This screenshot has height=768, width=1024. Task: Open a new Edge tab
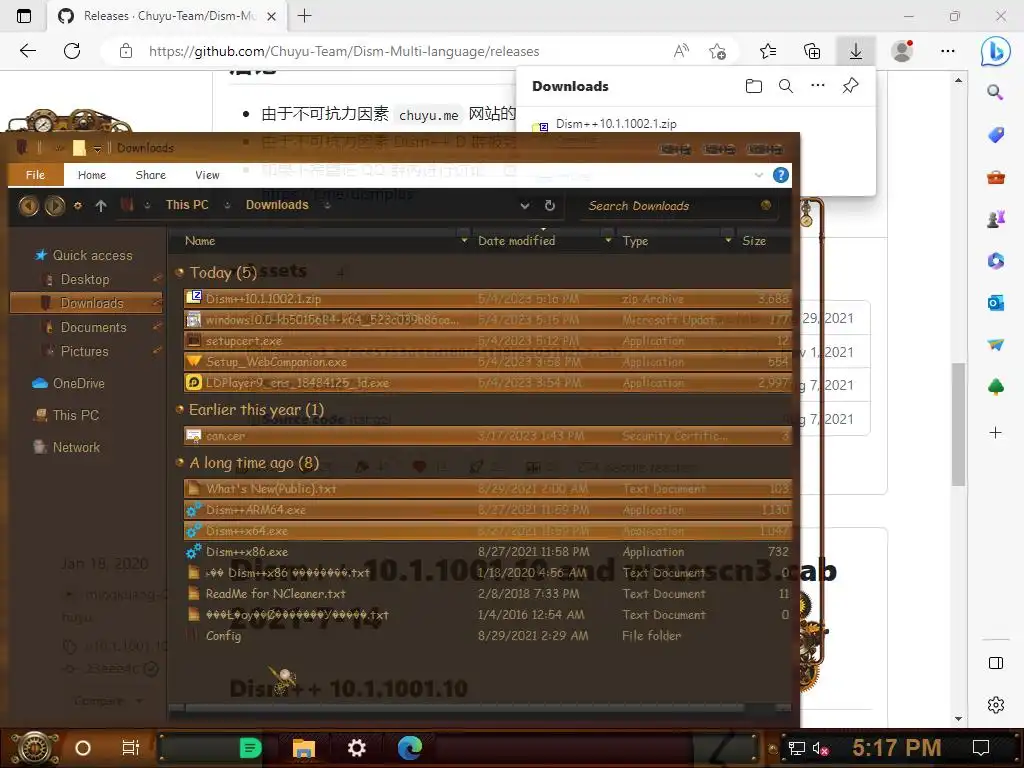(304, 16)
